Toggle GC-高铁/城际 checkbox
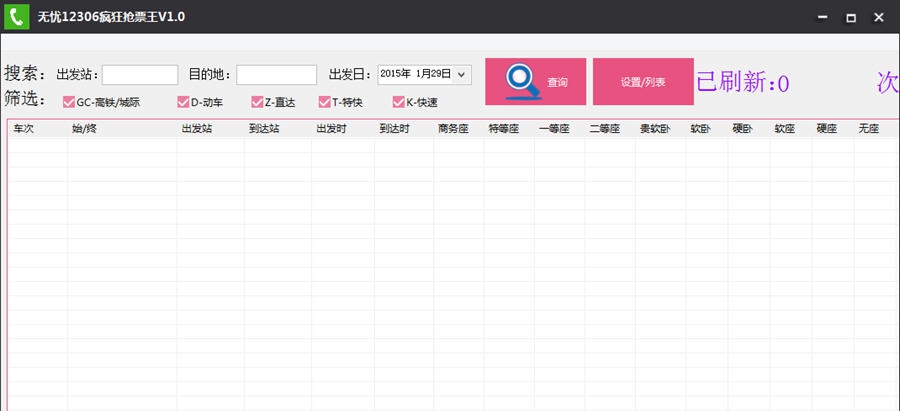This screenshot has width=900, height=411. [x=69, y=102]
